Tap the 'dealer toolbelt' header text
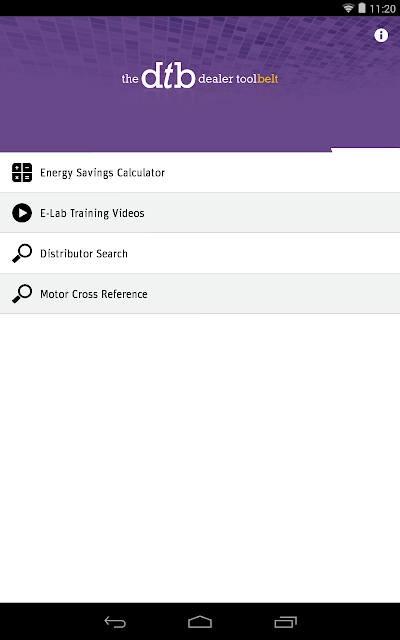The image size is (400, 640). (238, 79)
